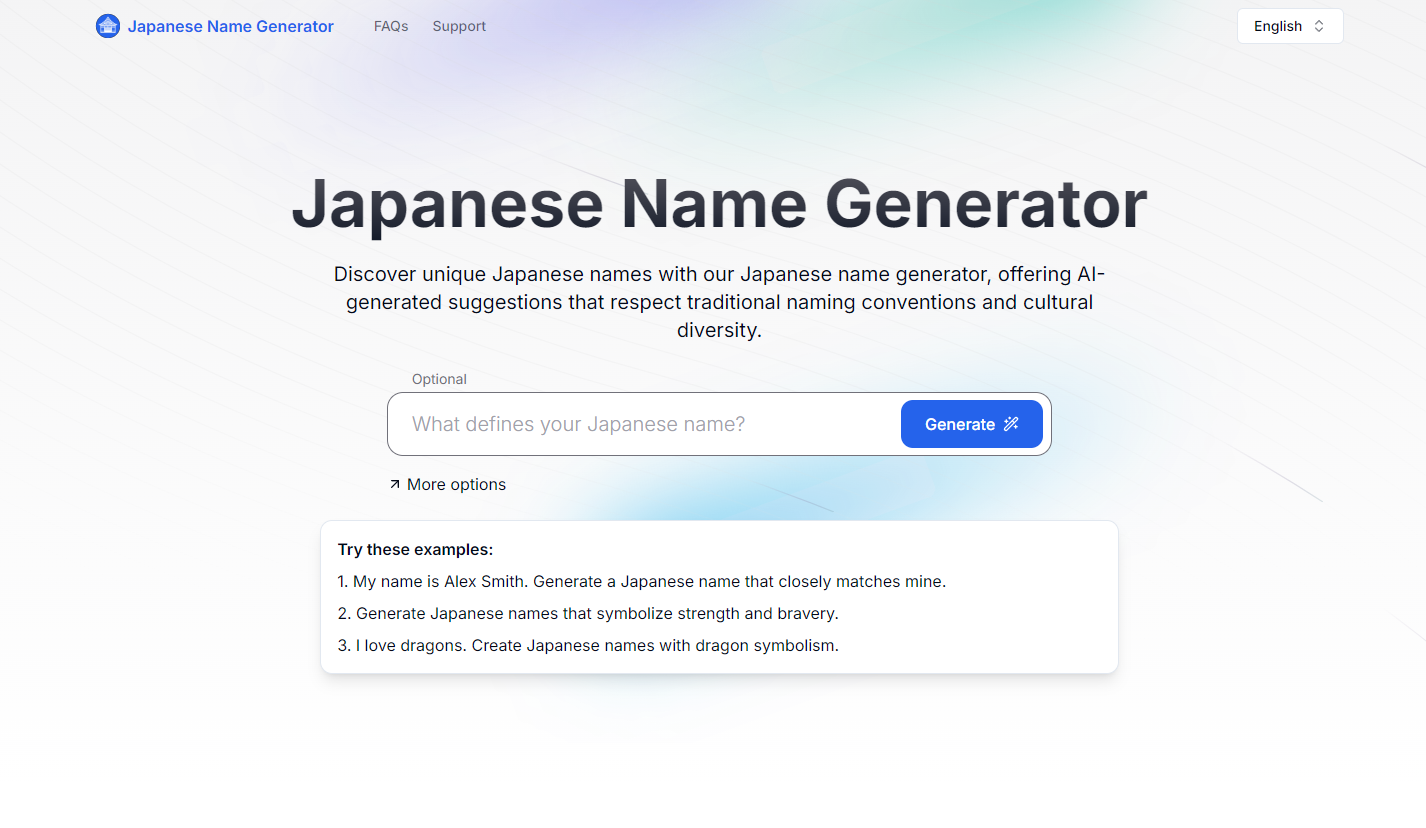
Task: Expand More options
Action: 448,484
